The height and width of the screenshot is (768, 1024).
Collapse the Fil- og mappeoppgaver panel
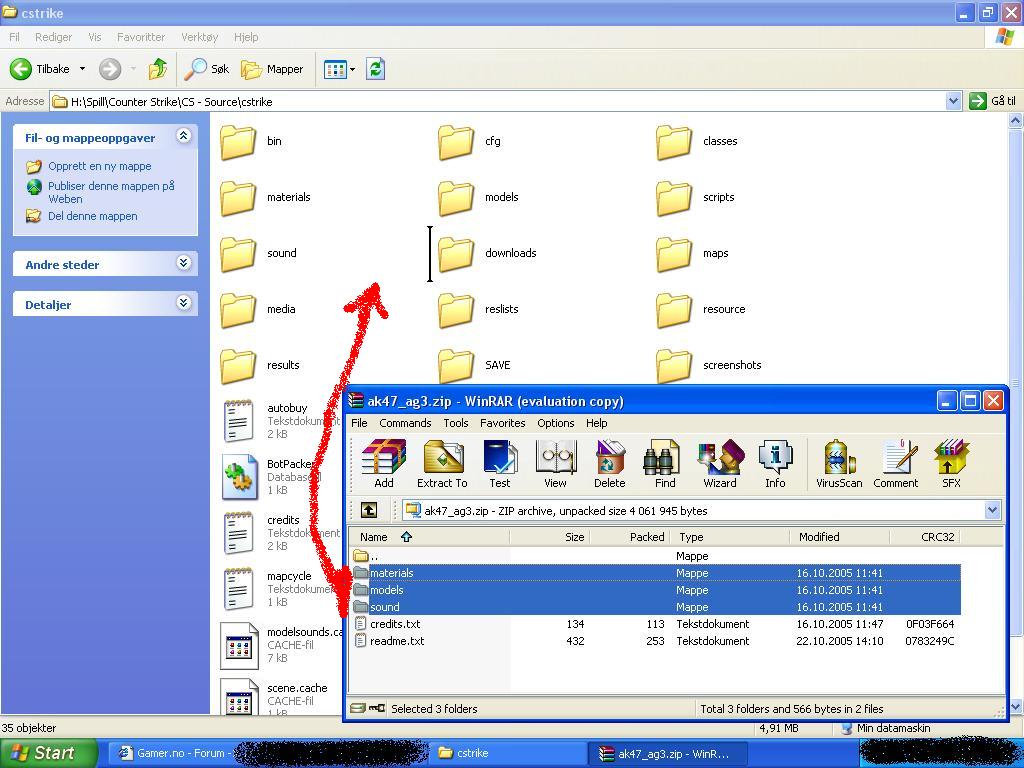coord(184,136)
